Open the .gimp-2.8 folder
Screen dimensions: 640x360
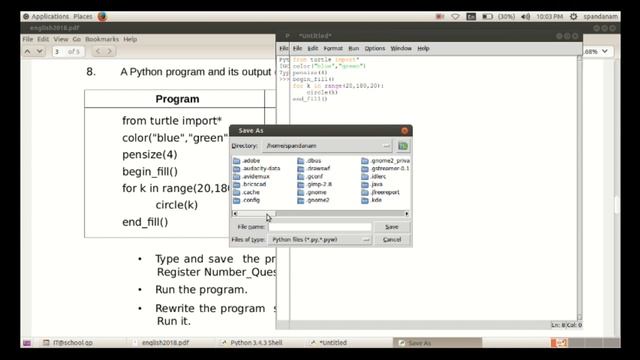point(315,184)
